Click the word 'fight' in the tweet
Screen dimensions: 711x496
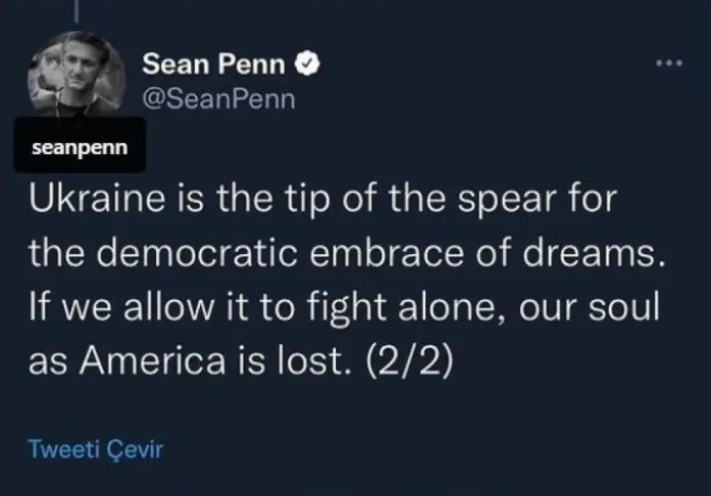[x=347, y=307]
